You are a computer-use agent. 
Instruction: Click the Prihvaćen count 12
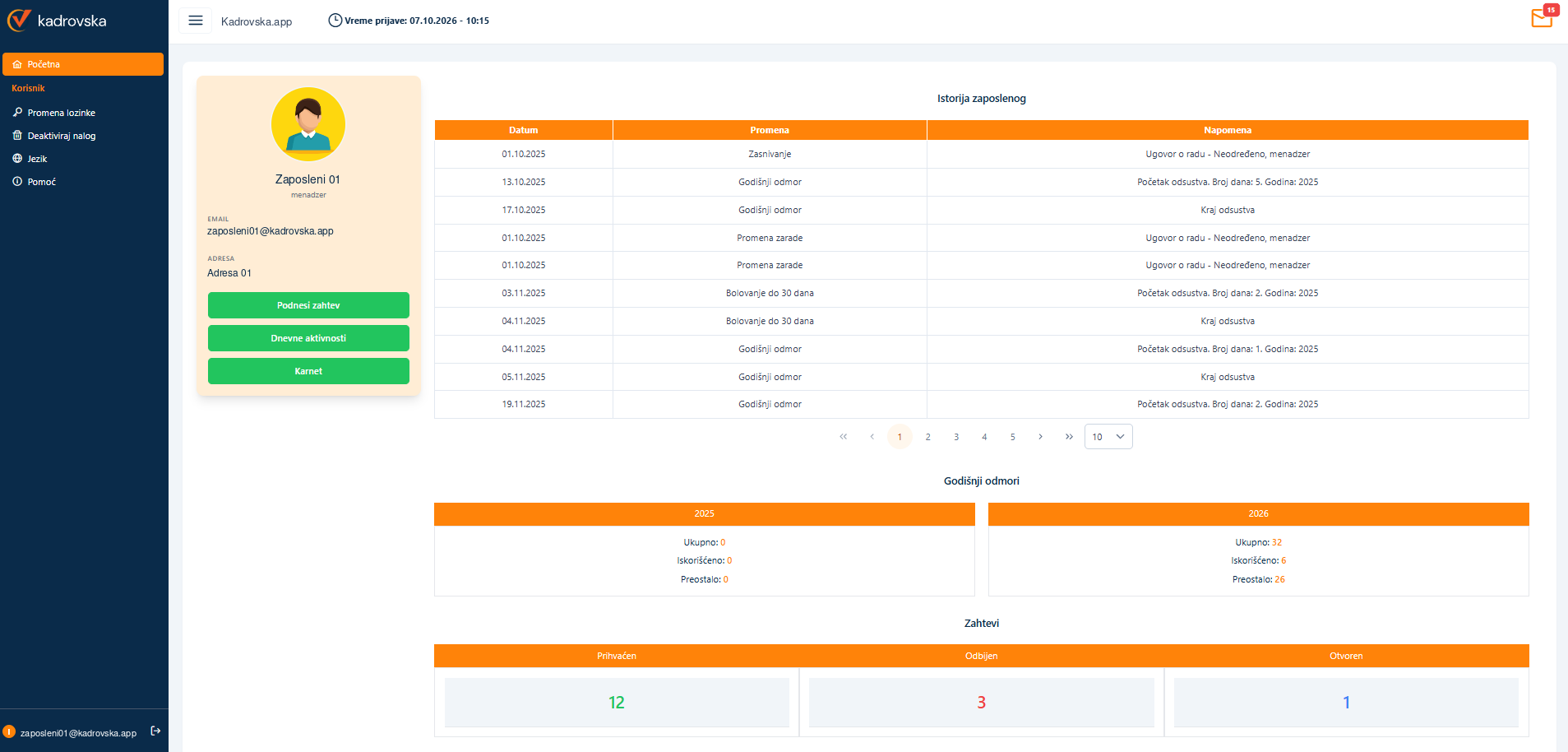pyautogui.click(x=617, y=703)
